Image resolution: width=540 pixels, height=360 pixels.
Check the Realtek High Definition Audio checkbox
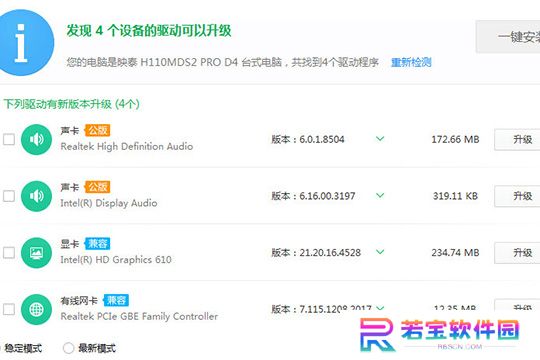click(x=9, y=140)
